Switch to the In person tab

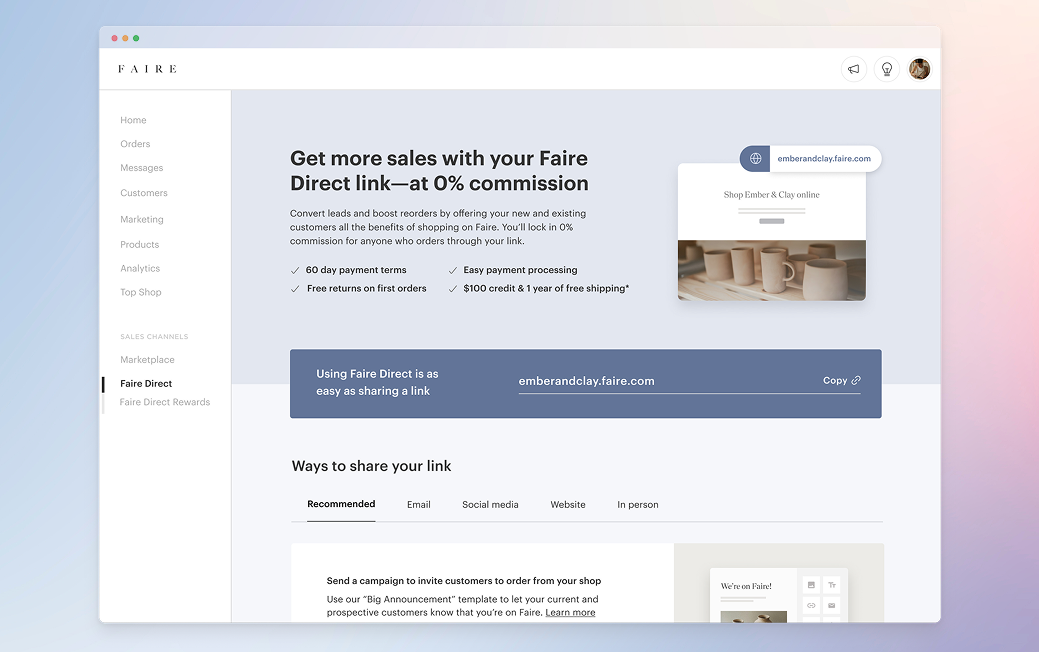click(638, 505)
